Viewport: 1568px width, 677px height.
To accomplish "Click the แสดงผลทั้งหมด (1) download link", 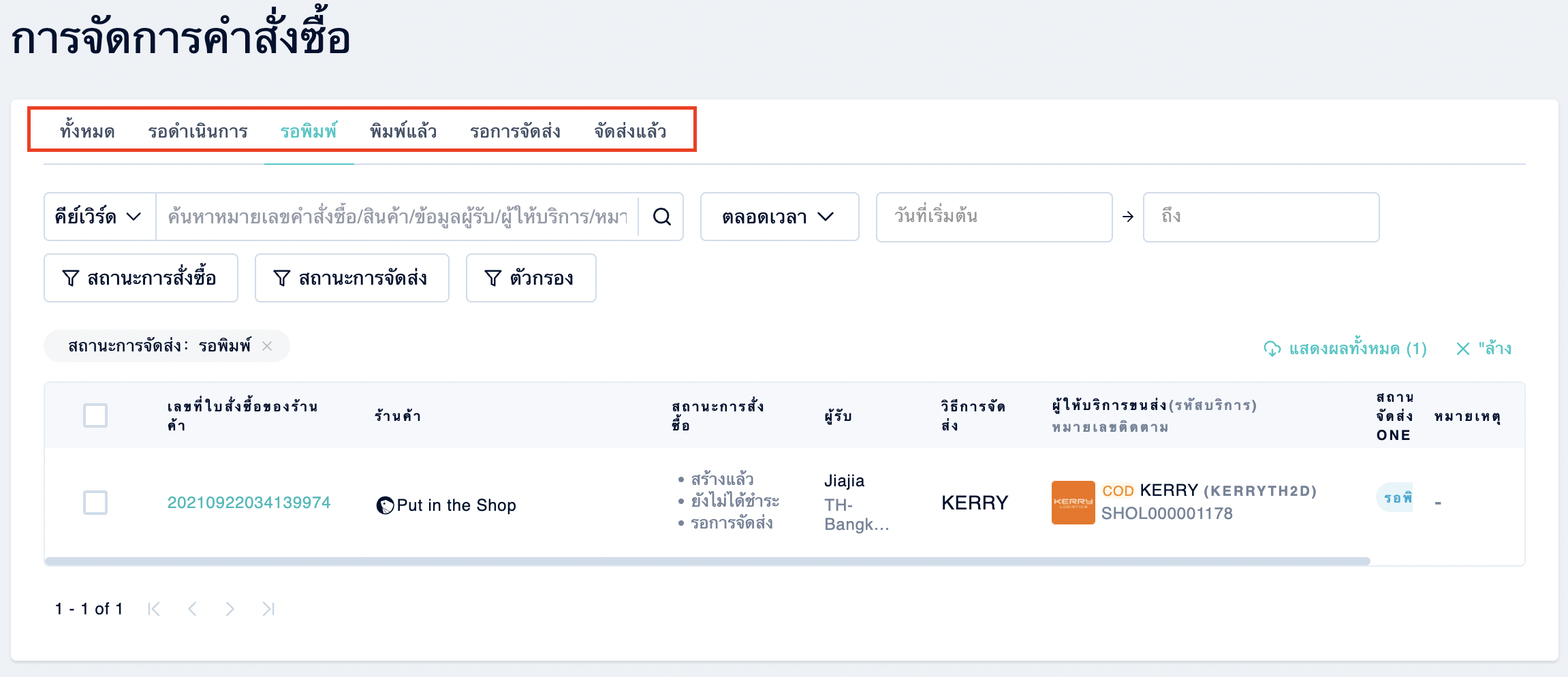I will click(x=1345, y=349).
